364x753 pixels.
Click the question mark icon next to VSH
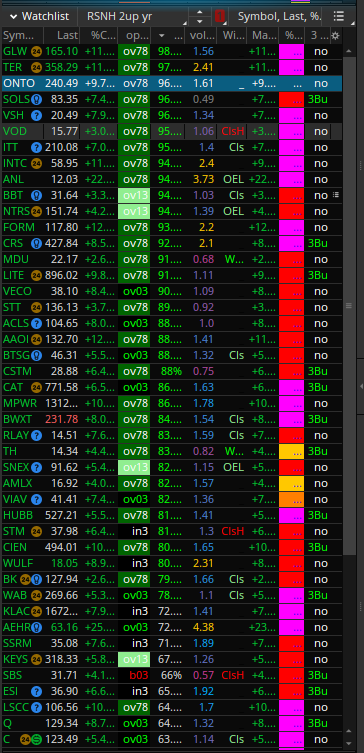point(36,115)
